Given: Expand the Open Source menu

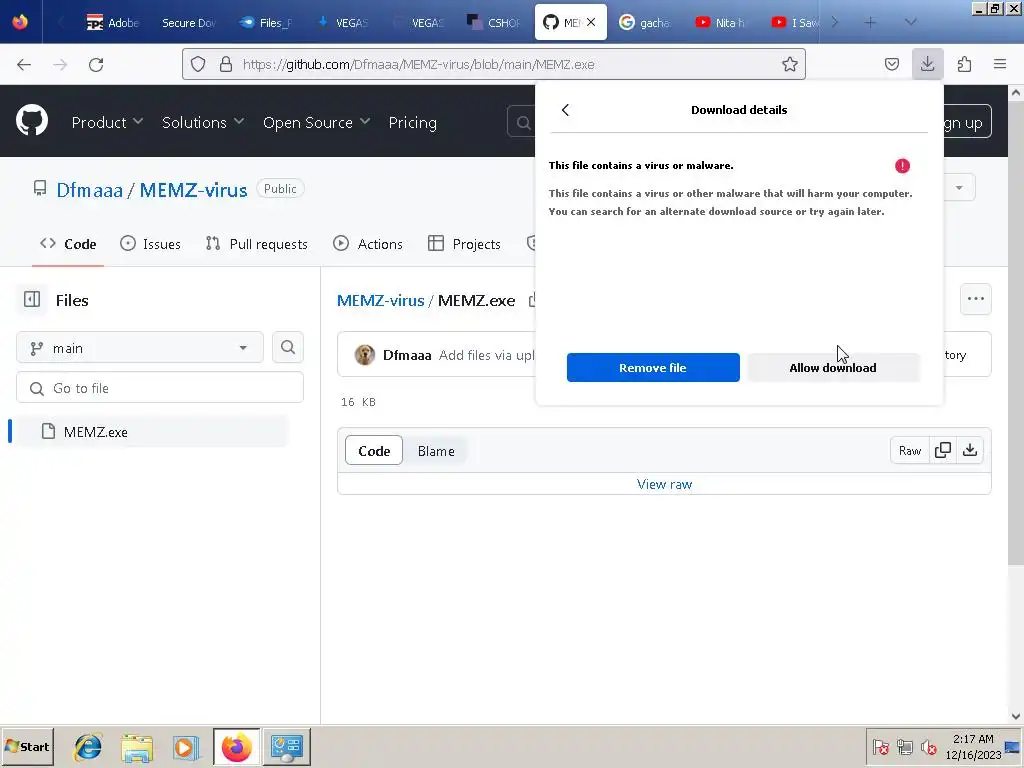Looking at the screenshot, I should point(316,122).
